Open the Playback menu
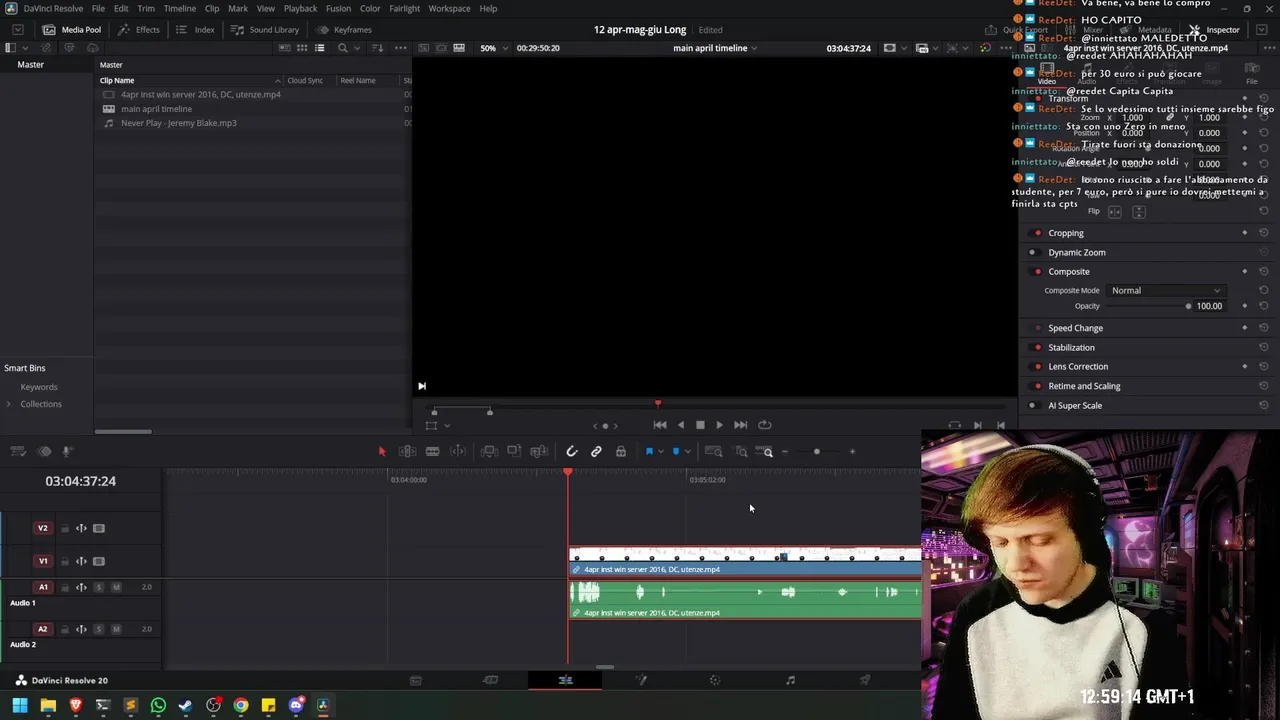 [300, 8]
